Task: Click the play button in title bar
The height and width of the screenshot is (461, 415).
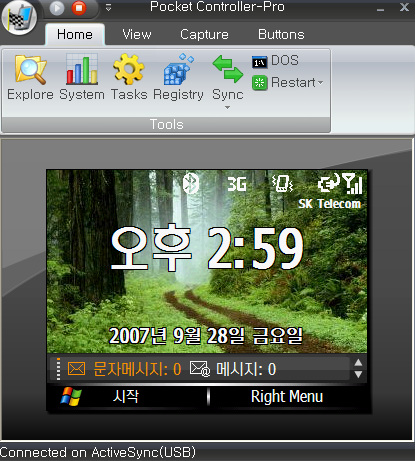Action: [x=57, y=8]
